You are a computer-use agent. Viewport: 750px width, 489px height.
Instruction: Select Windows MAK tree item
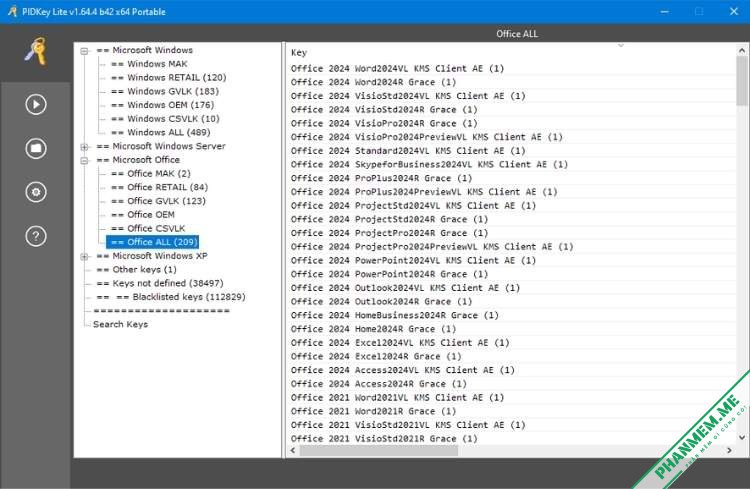coord(149,64)
